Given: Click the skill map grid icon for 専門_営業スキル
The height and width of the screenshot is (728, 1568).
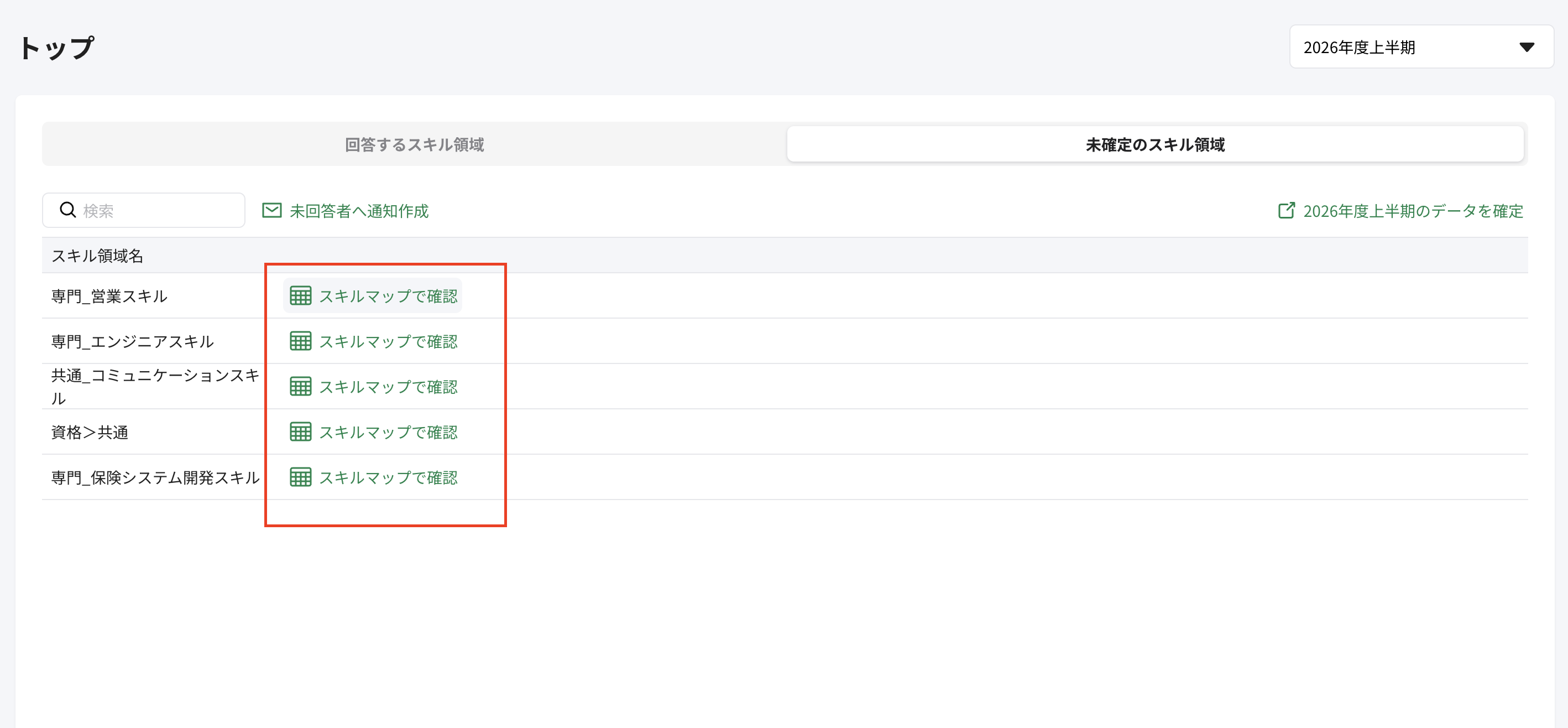Looking at the screenshot, I should tap(300, 295).
